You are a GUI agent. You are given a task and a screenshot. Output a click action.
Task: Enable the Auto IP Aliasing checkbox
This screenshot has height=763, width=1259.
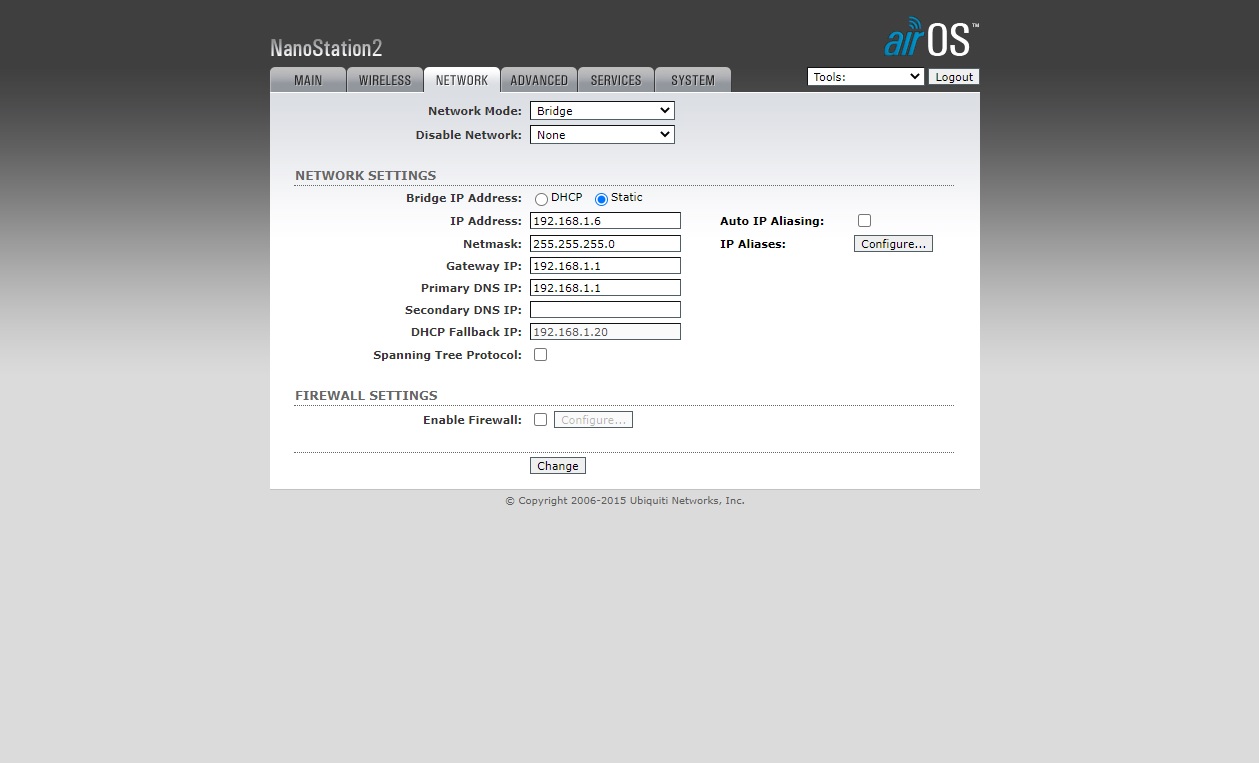(864, 221)
